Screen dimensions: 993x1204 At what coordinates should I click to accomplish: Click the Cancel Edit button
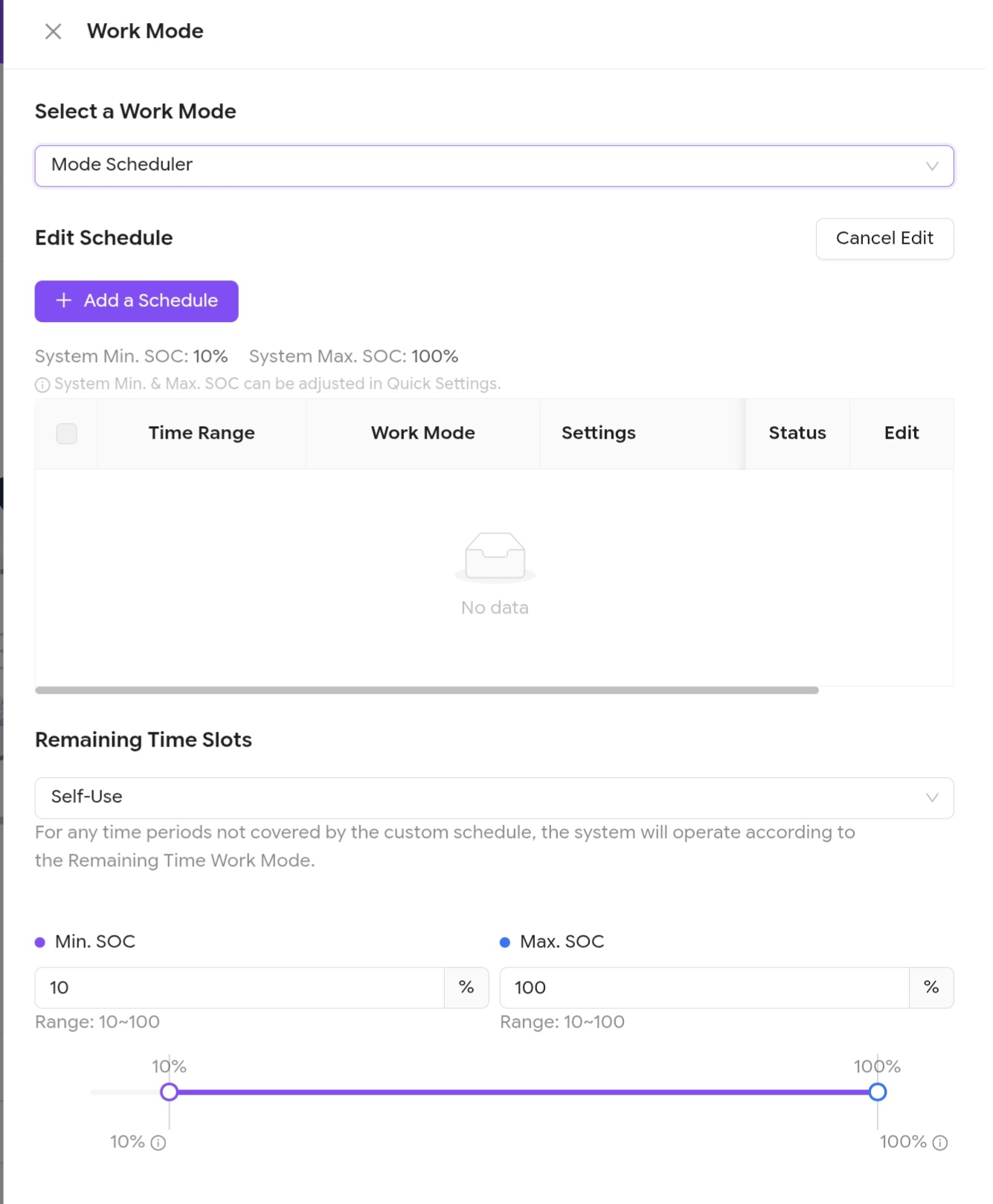pos(884,239)
